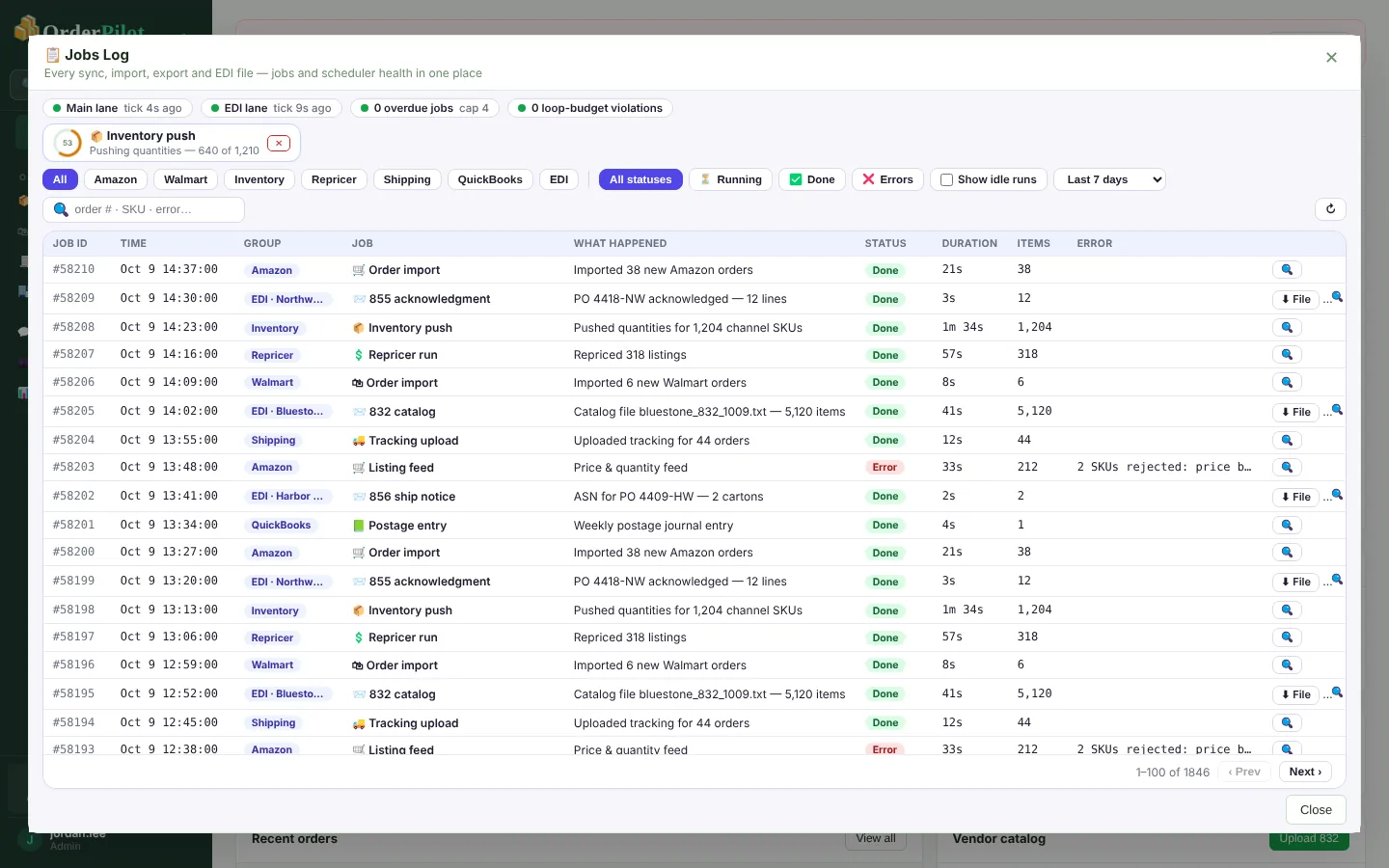Click the EDI · Harbor tag on #58202
Screen dimensions: 1389x868
click(287, 497)
